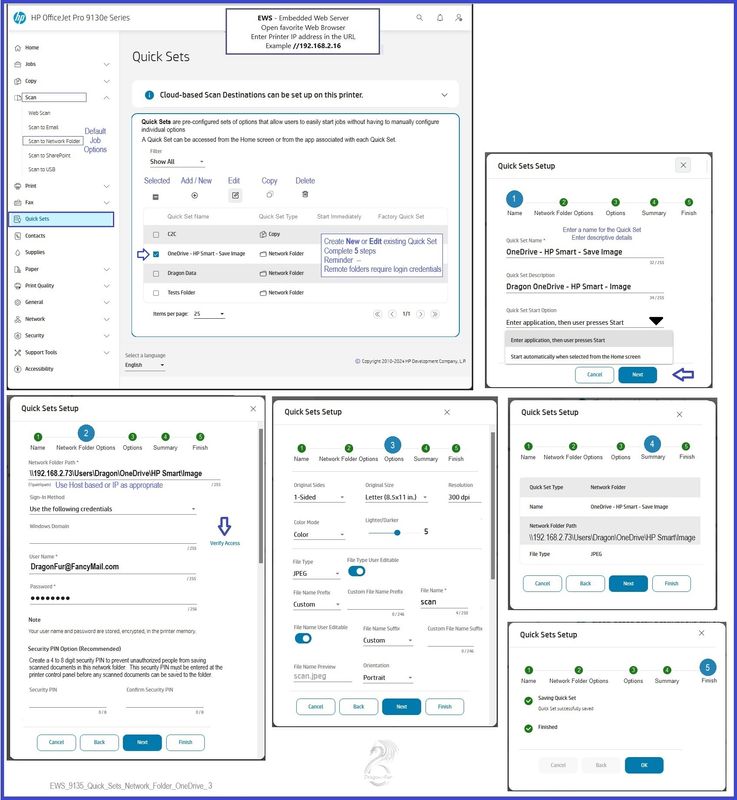The height and width of the screenshot is (800, 737).
Task: Click the Contacts icon in sidebar
Action: (x=18, y=236)
